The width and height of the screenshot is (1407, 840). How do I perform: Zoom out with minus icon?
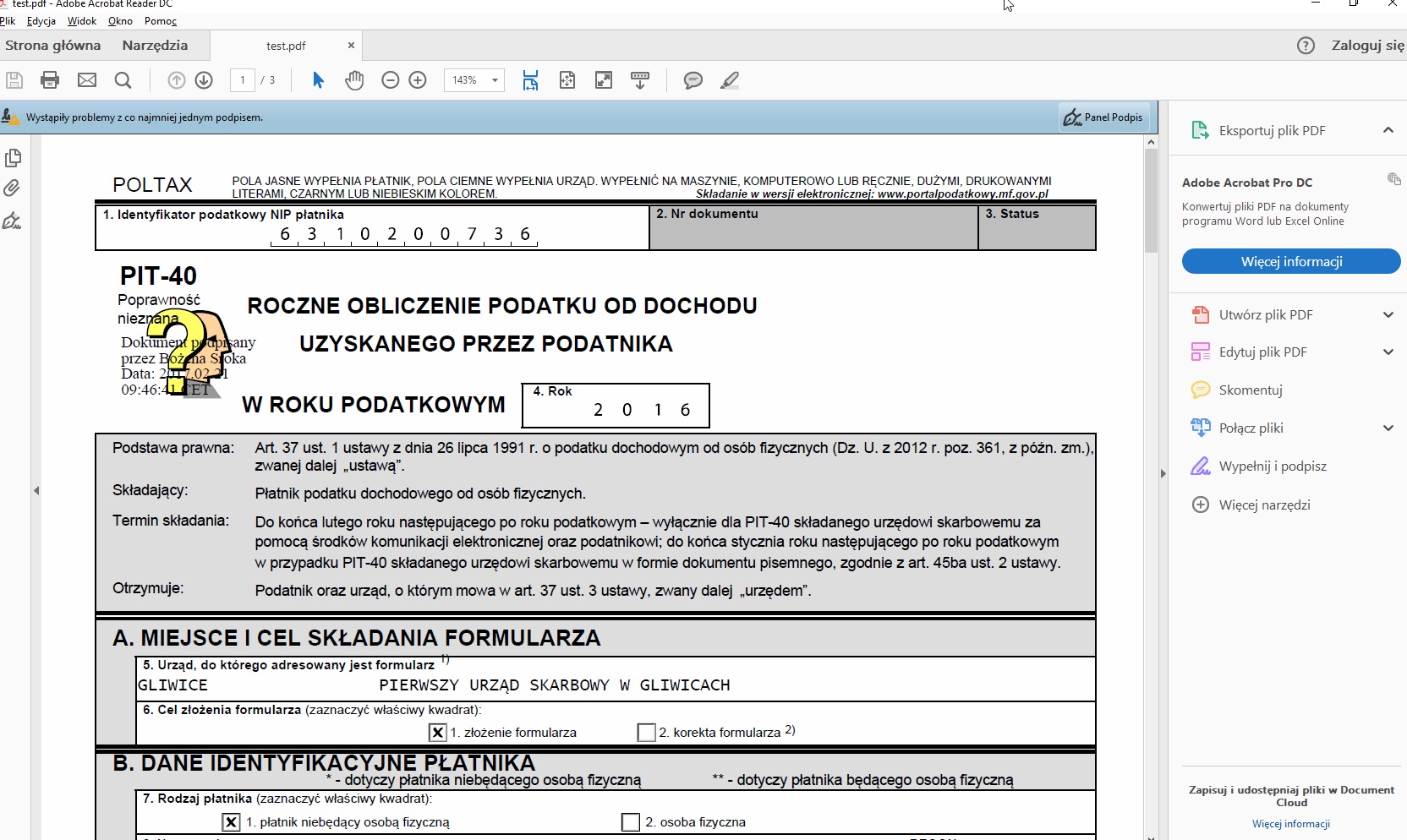390,80
